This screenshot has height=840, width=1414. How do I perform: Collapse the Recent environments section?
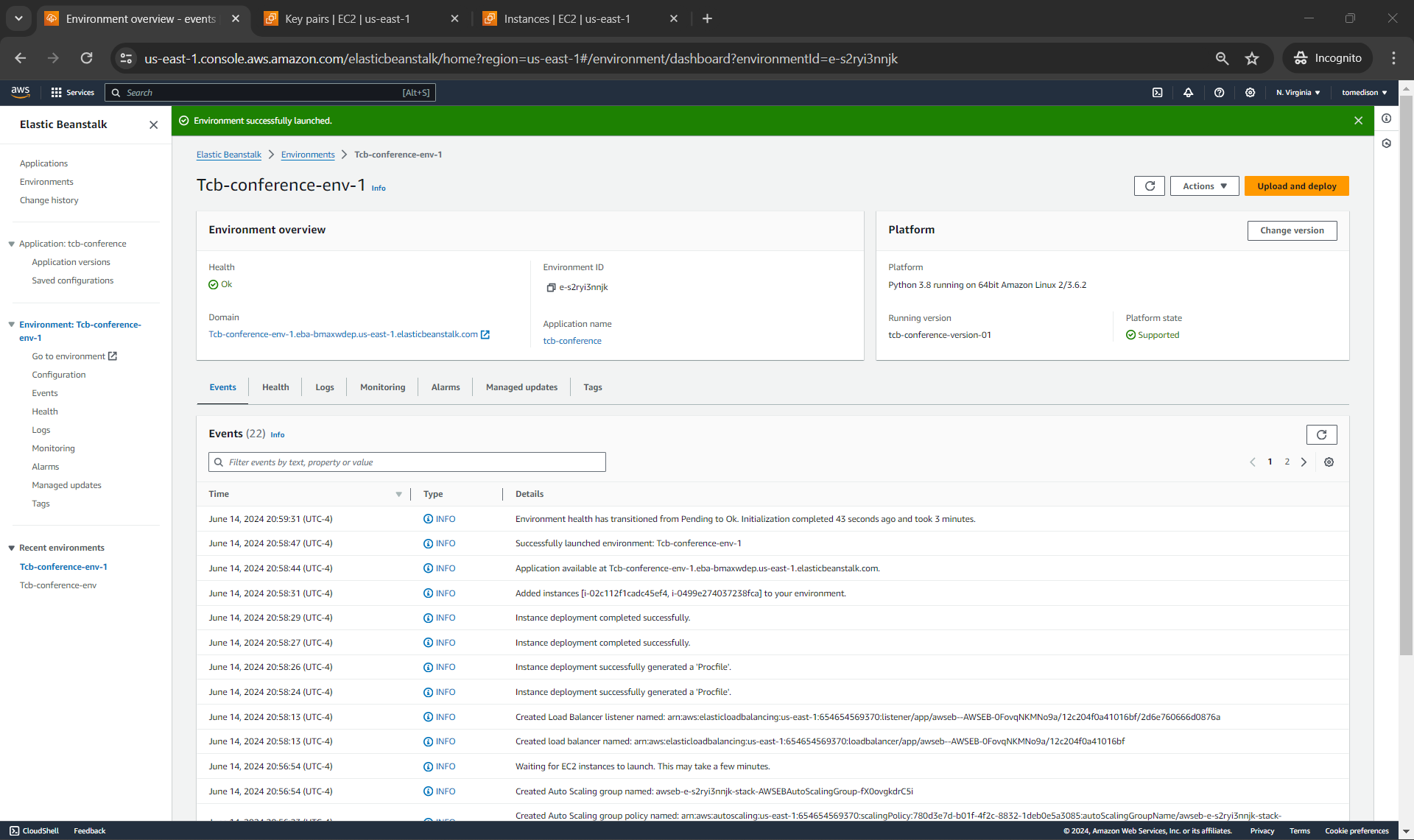point(12,548)
